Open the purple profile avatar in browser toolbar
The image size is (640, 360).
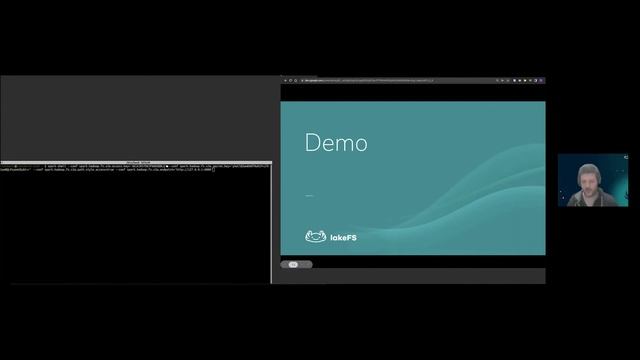pyautogui.click(x=541, y=80)
